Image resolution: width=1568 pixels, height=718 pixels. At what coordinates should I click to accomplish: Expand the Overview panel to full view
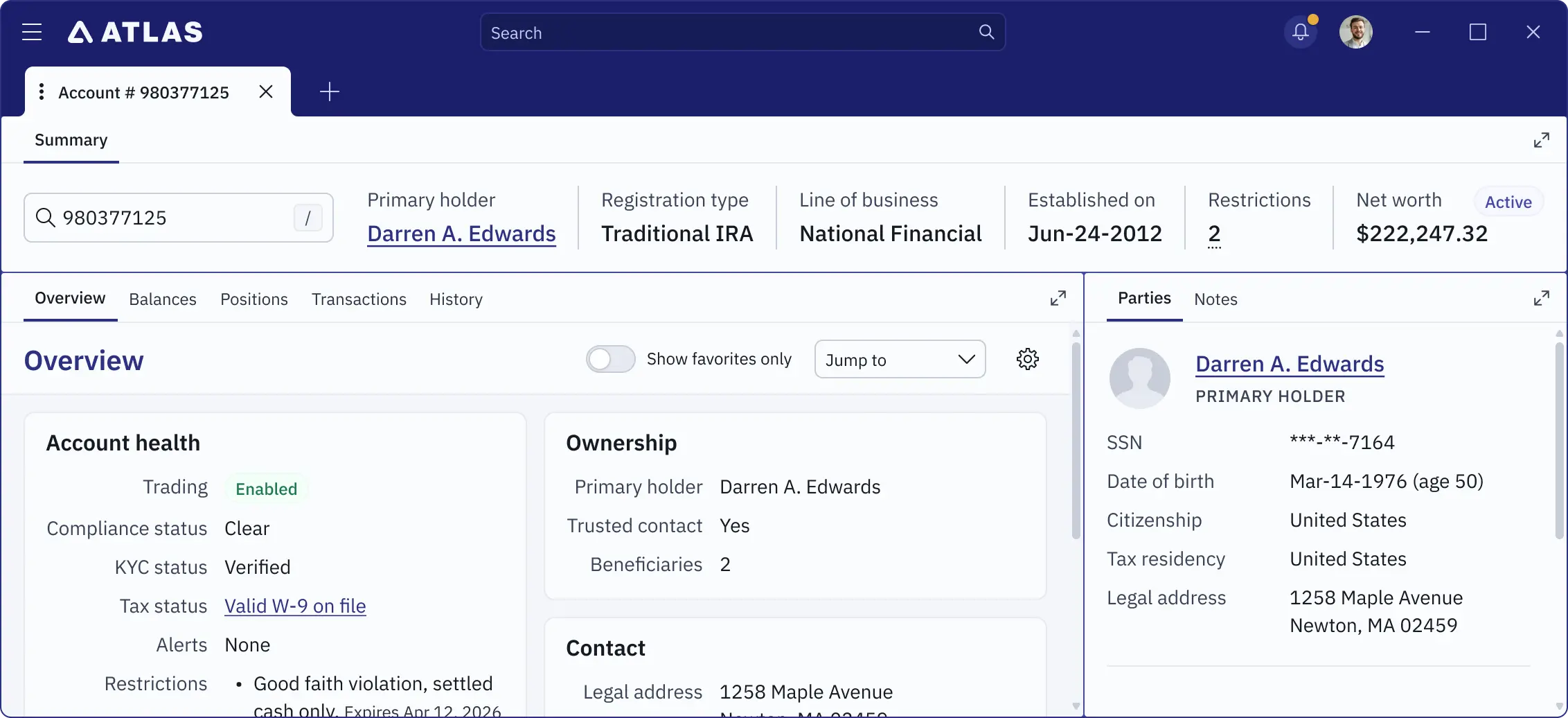pos(1058,298)
